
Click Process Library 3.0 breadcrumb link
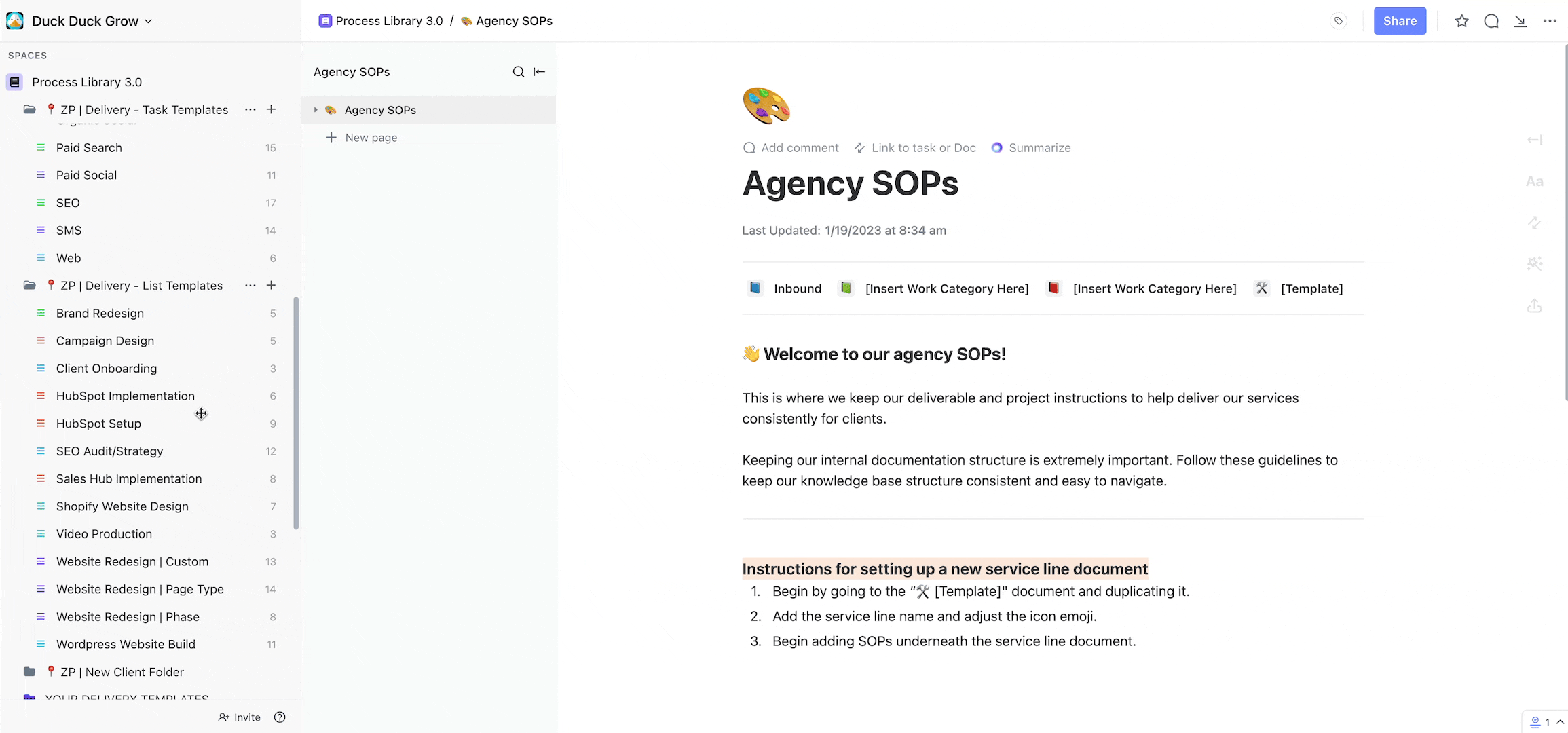[389, 21]
